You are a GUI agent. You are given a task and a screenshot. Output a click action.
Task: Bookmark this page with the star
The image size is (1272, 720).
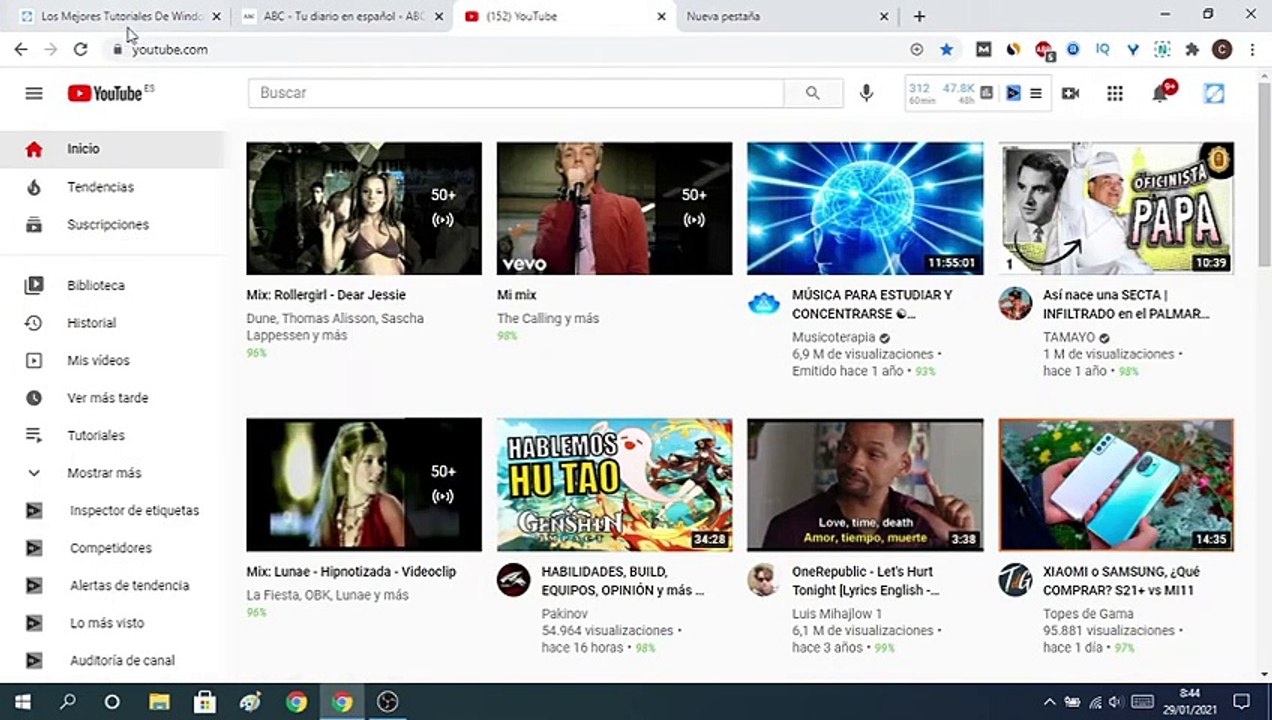[x=946, y=49]
